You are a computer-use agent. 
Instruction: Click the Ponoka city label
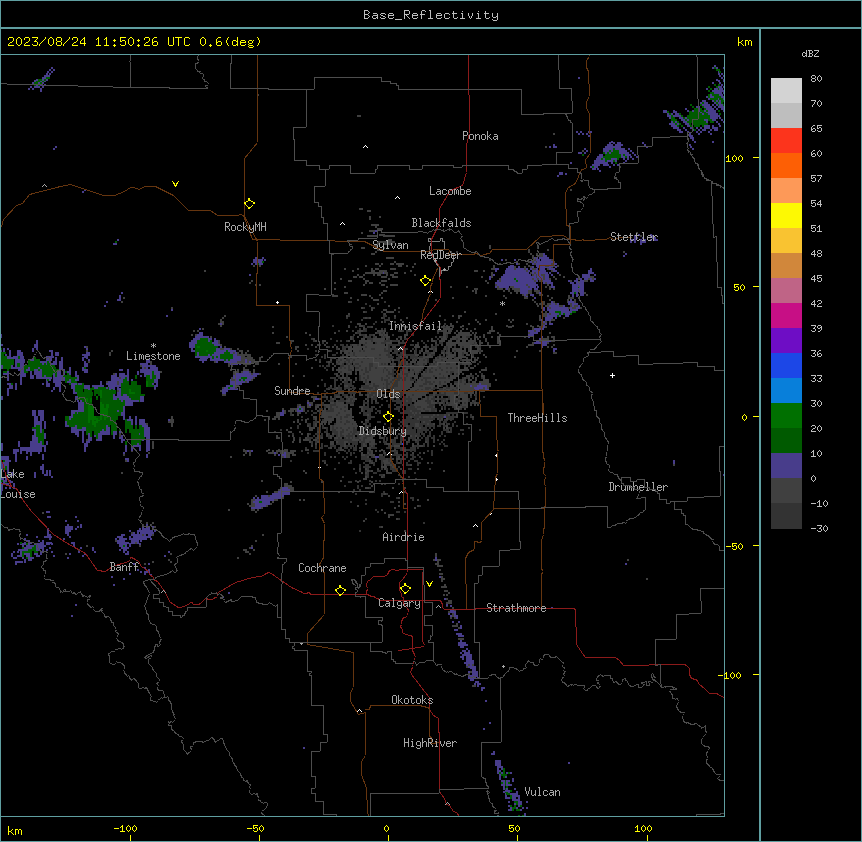(480, 136)
